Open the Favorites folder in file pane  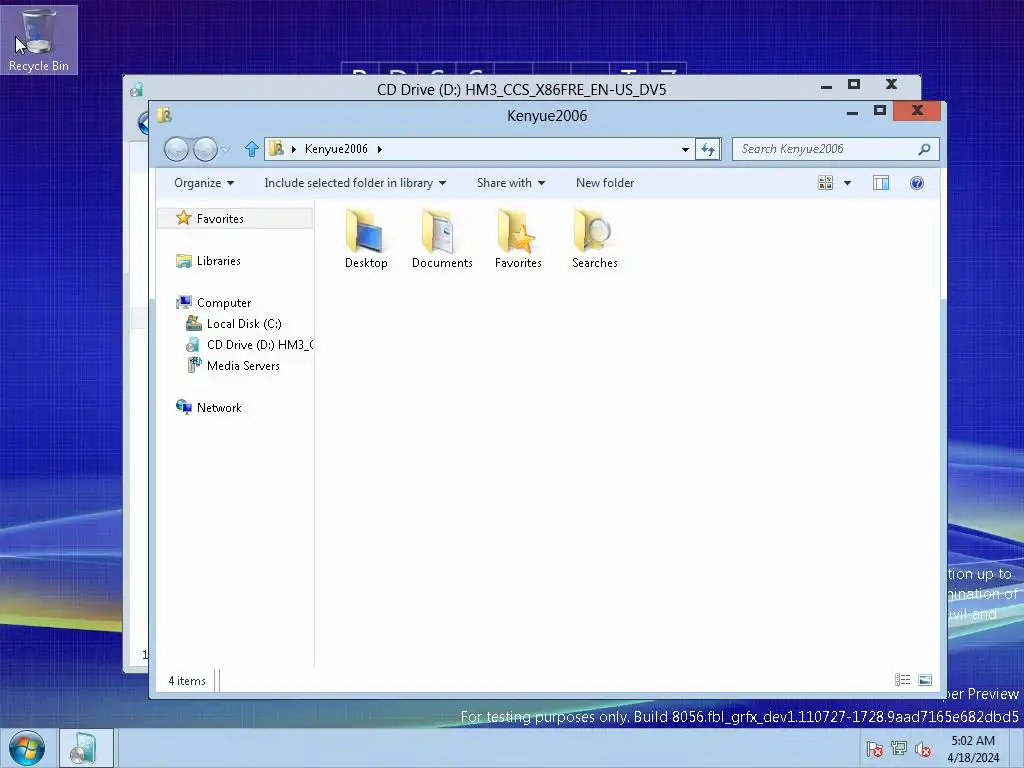click(x=518, y=239)
